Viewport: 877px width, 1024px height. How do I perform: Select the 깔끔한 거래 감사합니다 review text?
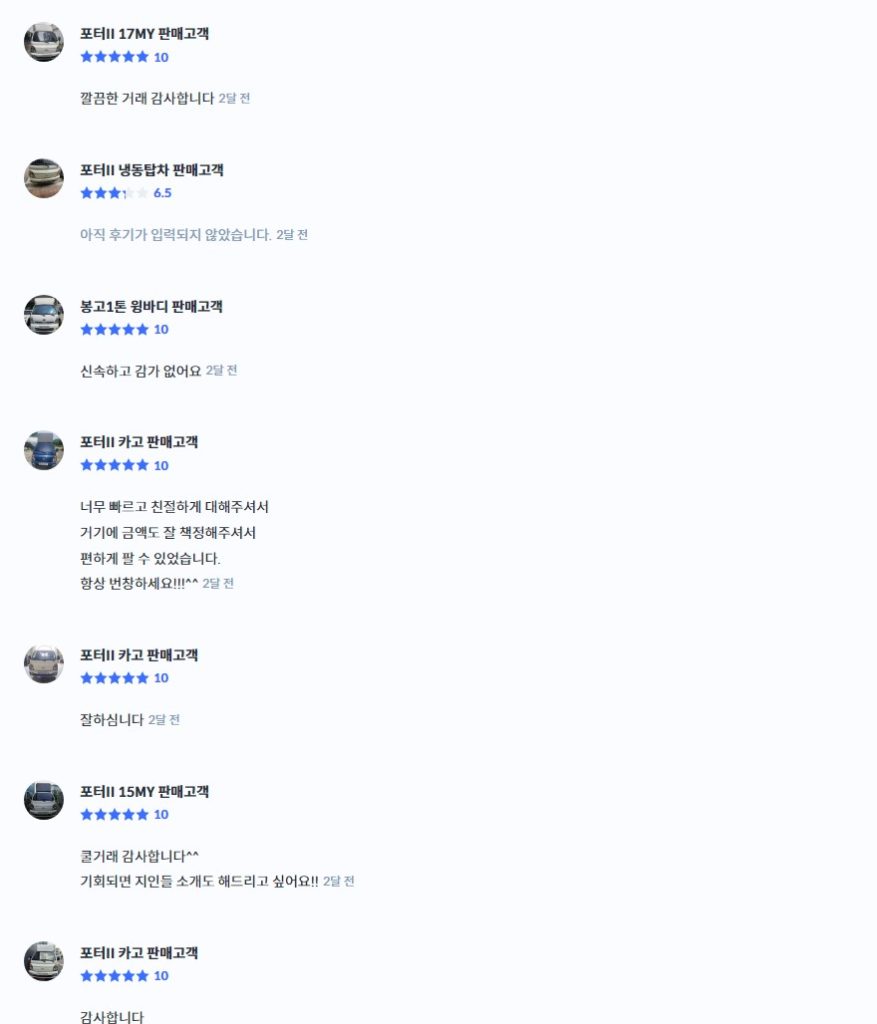[x=147, y=98]
